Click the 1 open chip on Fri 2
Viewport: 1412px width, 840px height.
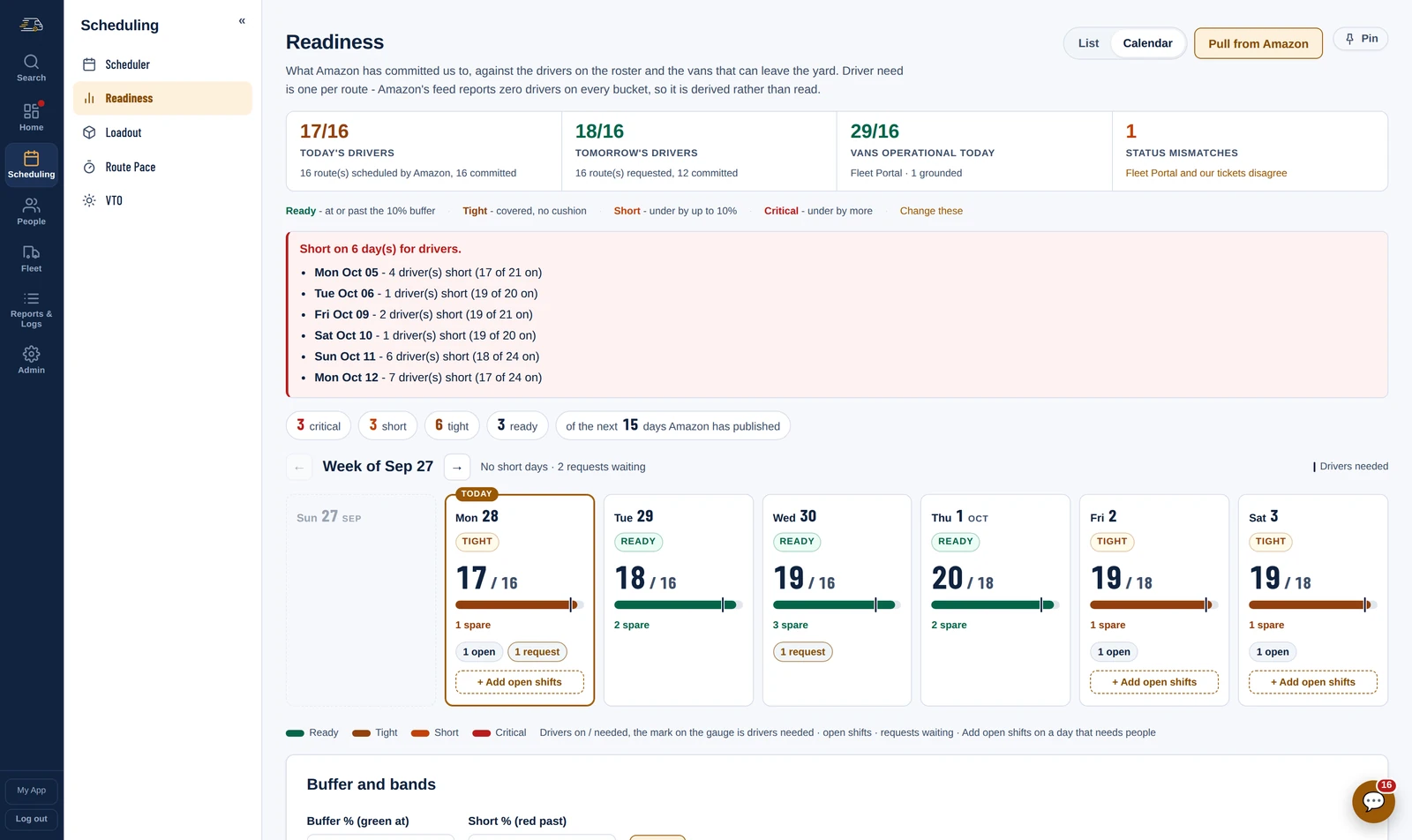(1114, 652)
